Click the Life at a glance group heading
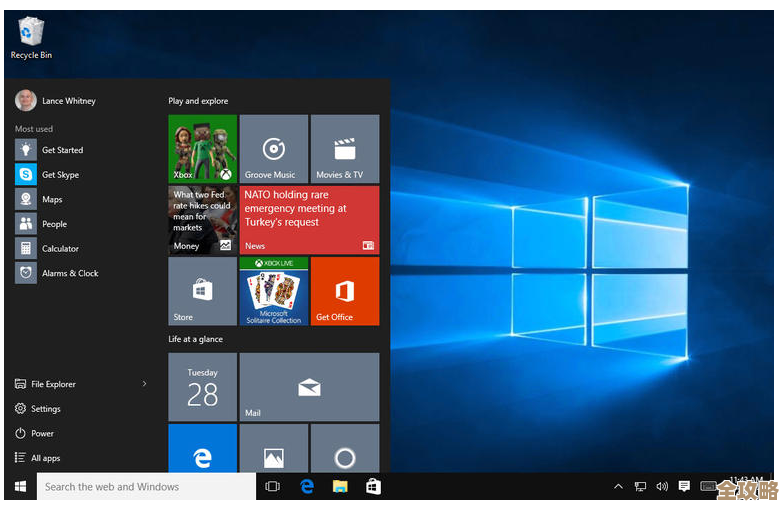 tap(196, 339)
